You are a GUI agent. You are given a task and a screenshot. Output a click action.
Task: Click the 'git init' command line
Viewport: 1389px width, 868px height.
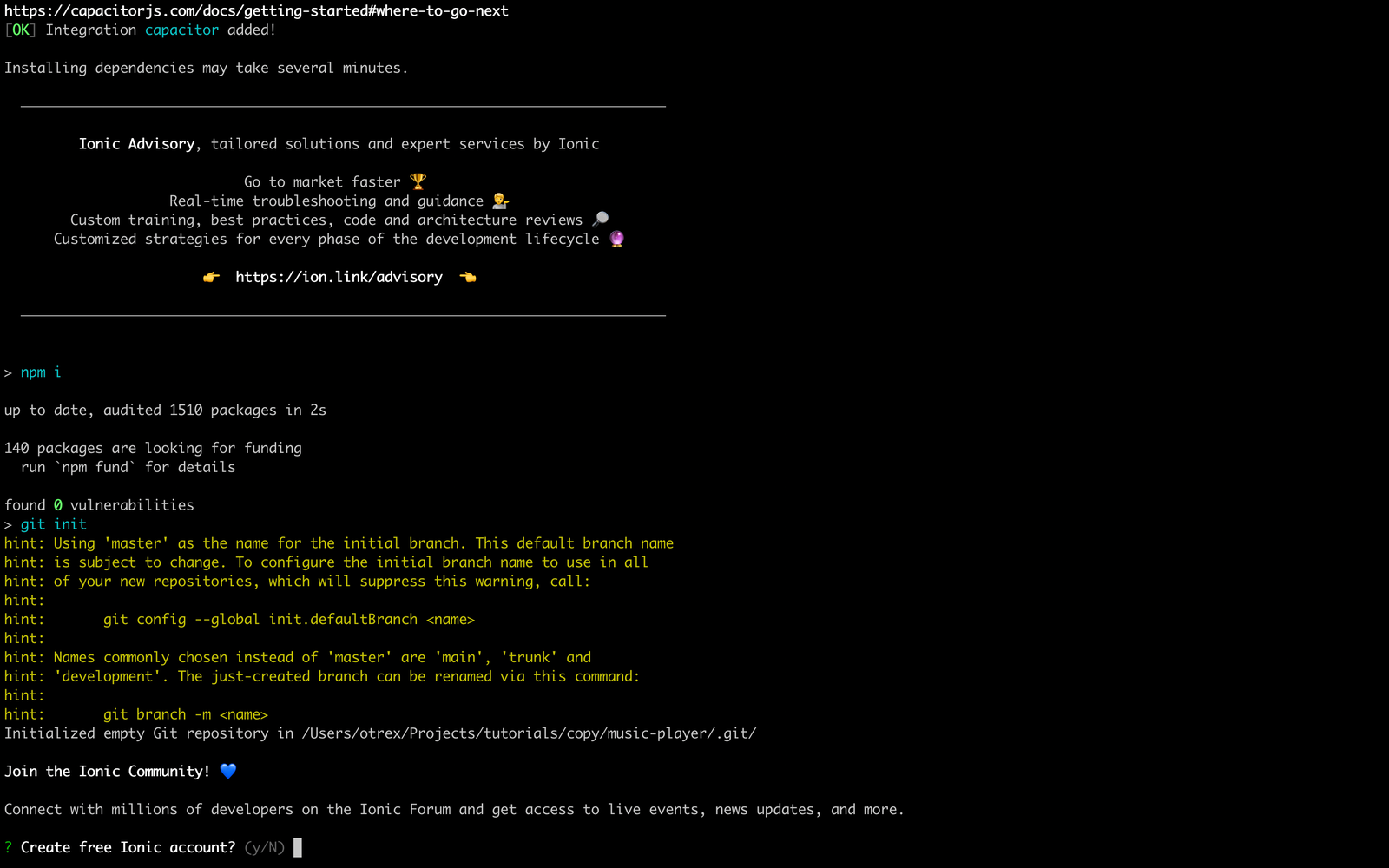(45, 524)
